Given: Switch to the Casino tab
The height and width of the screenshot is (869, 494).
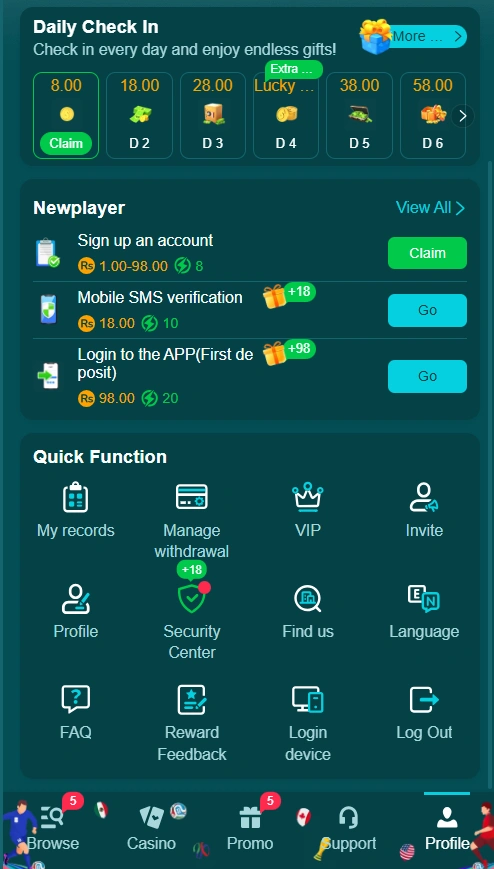Looking at the screenshot, I should [151, 829].
